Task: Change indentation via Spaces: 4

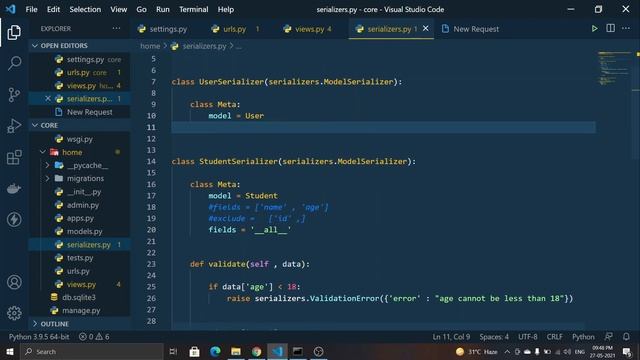Action: (x=494, y=337)
